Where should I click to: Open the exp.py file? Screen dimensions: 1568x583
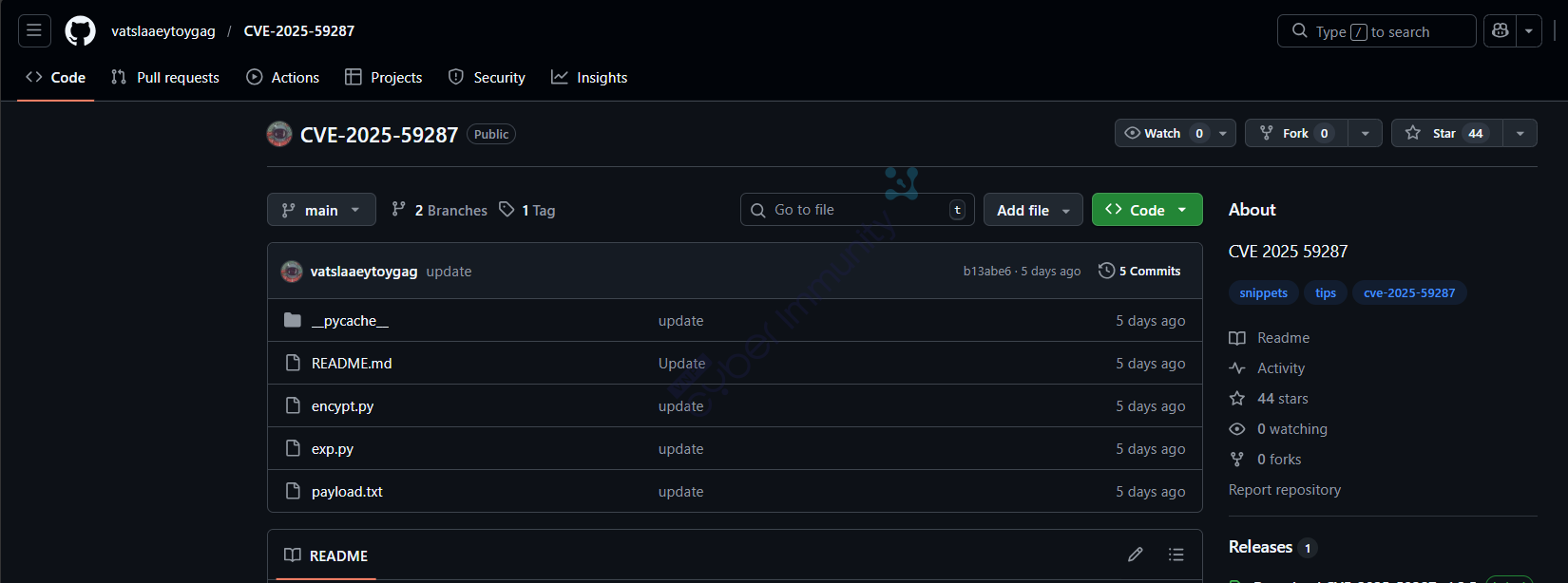pos(333,449)
